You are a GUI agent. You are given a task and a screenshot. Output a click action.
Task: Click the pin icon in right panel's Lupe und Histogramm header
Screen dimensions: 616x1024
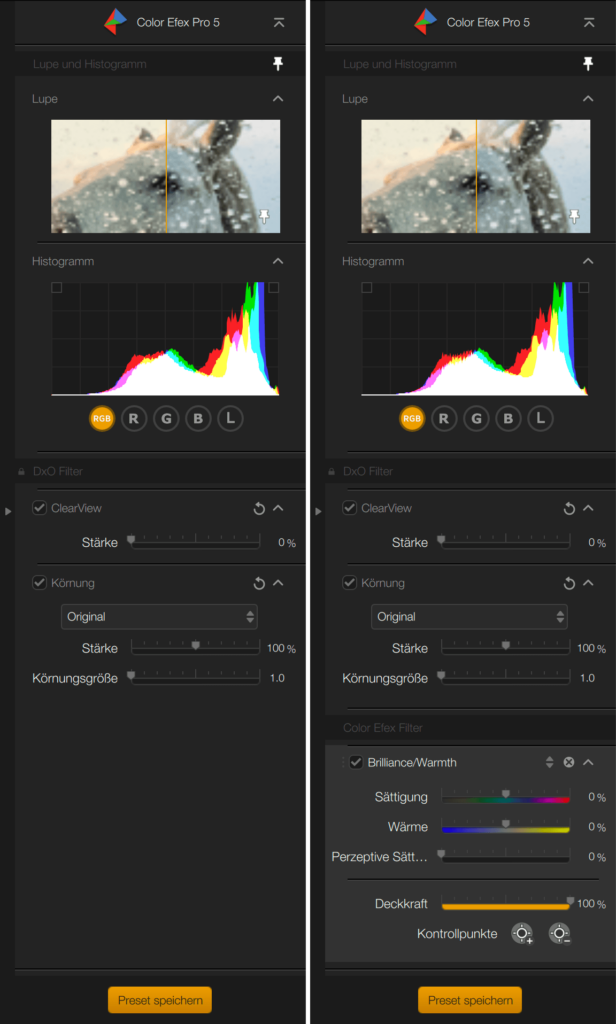[589, 63]
